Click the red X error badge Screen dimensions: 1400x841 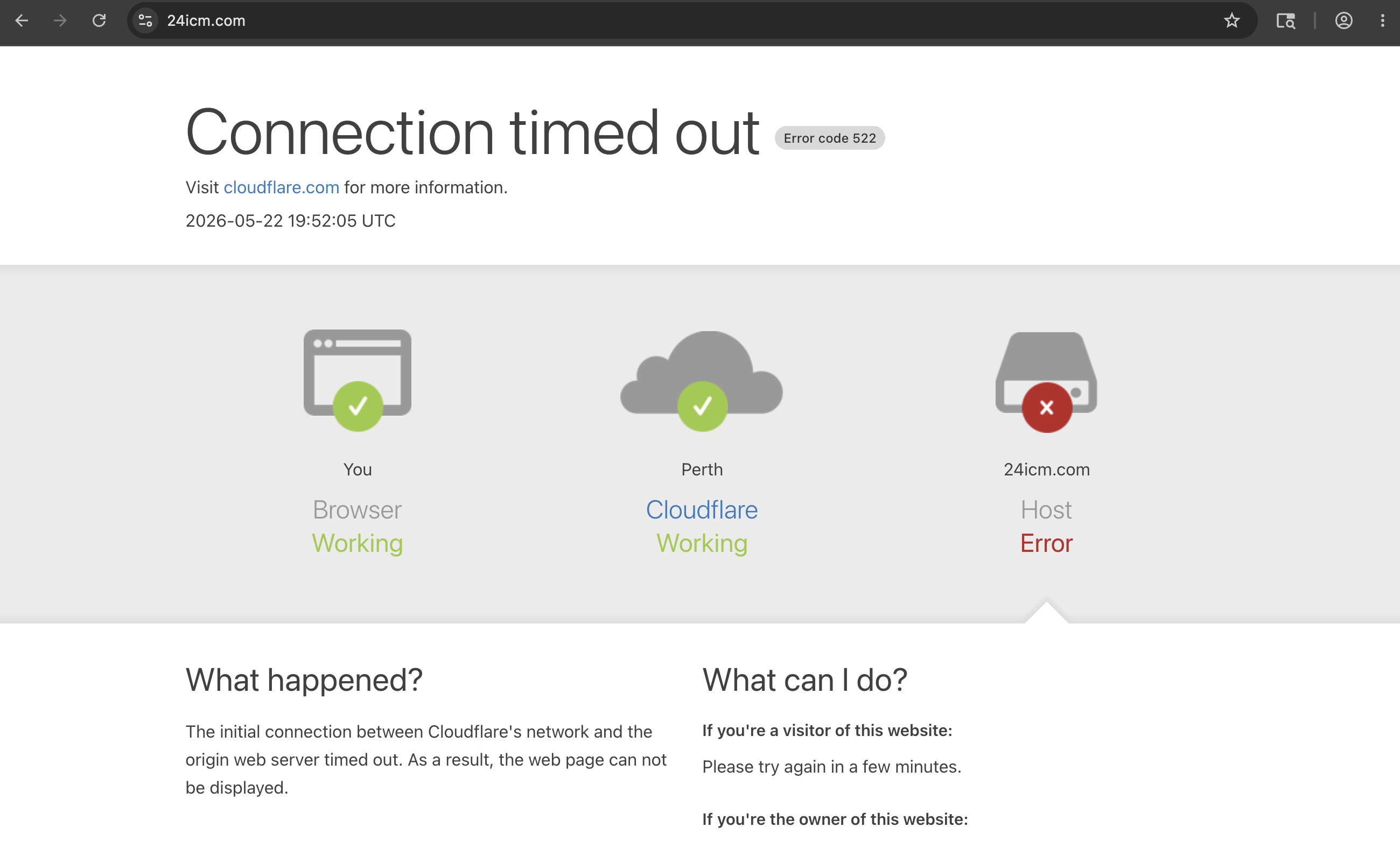click(1047, 408)
